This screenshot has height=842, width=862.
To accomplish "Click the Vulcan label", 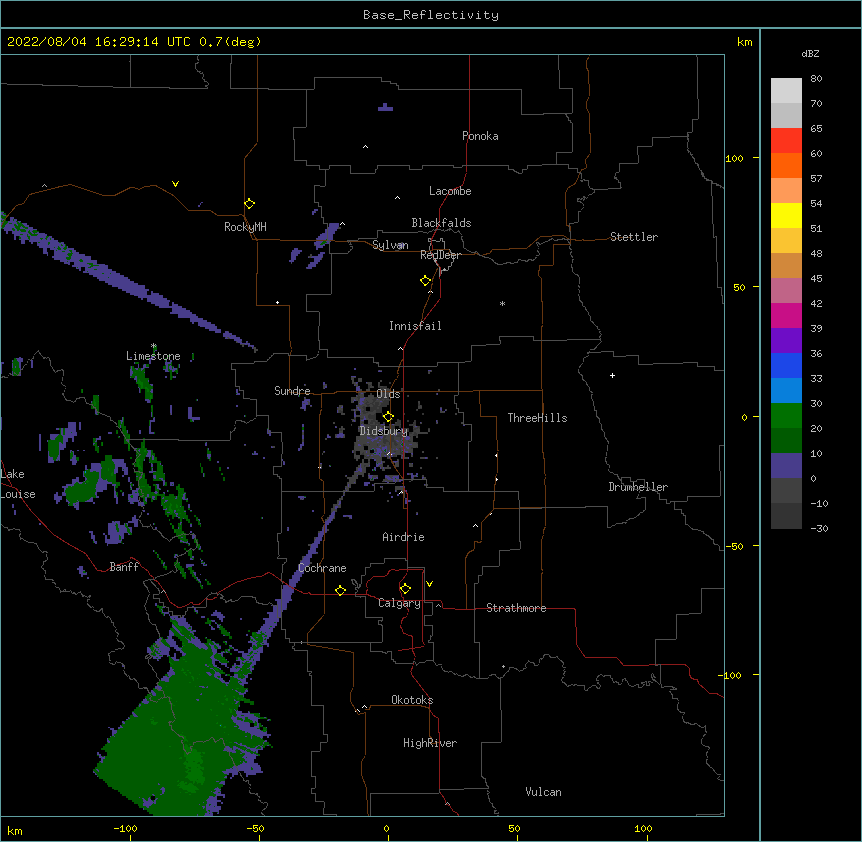I will pos(543,792).
